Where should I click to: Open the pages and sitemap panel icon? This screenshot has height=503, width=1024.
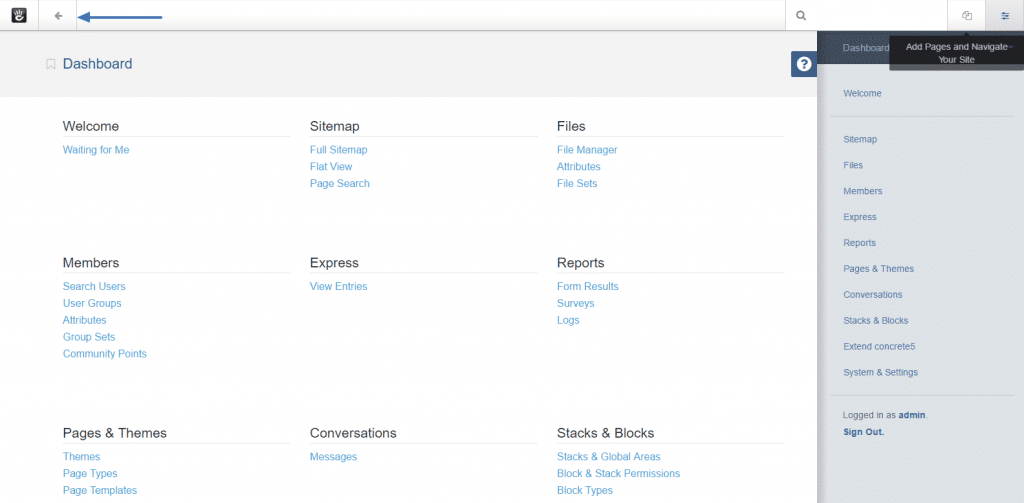click(x=966, y=15)
